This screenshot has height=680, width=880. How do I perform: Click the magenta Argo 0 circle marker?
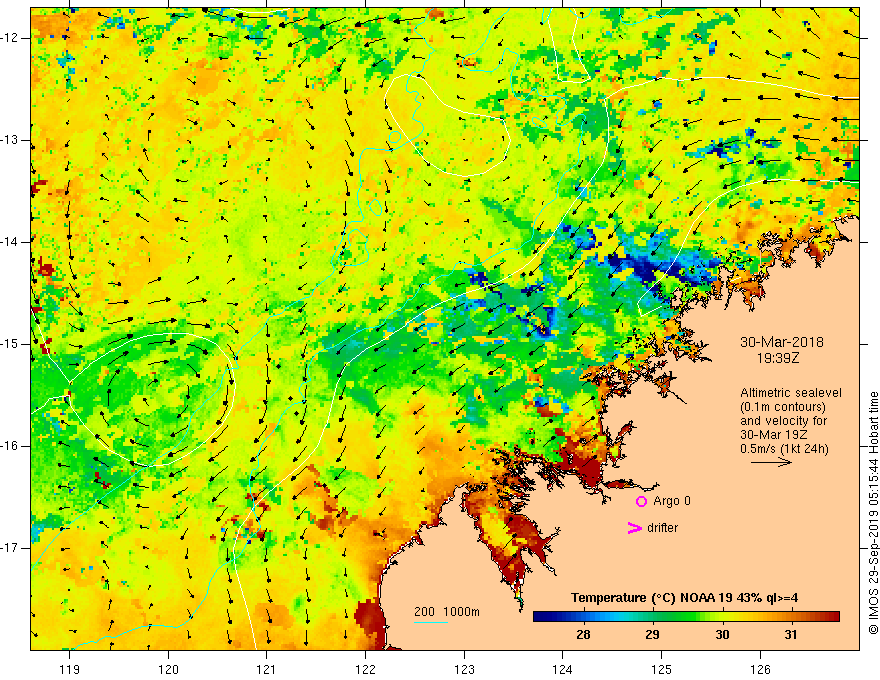(x=641, y=501)
